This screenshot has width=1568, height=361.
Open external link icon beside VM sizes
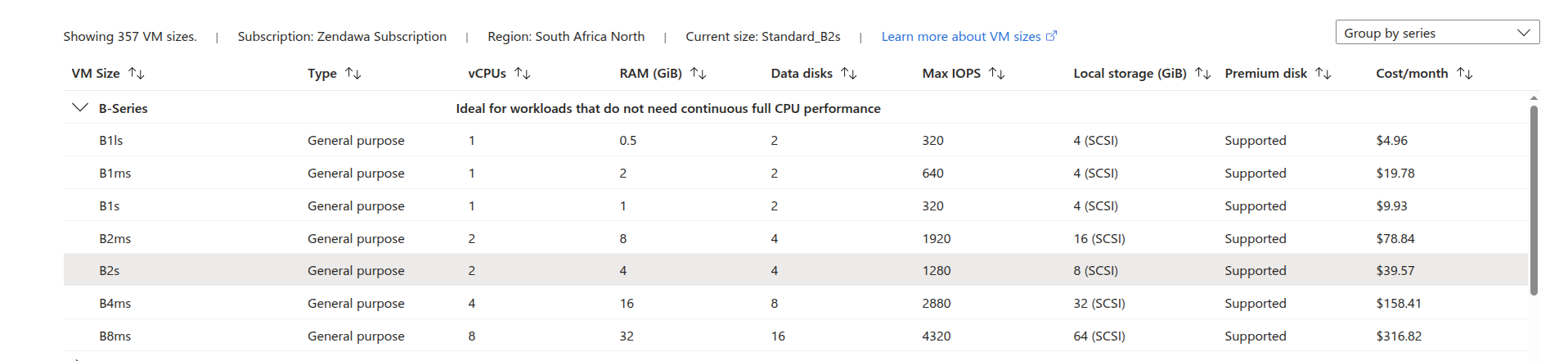[x=1052, y=36]
